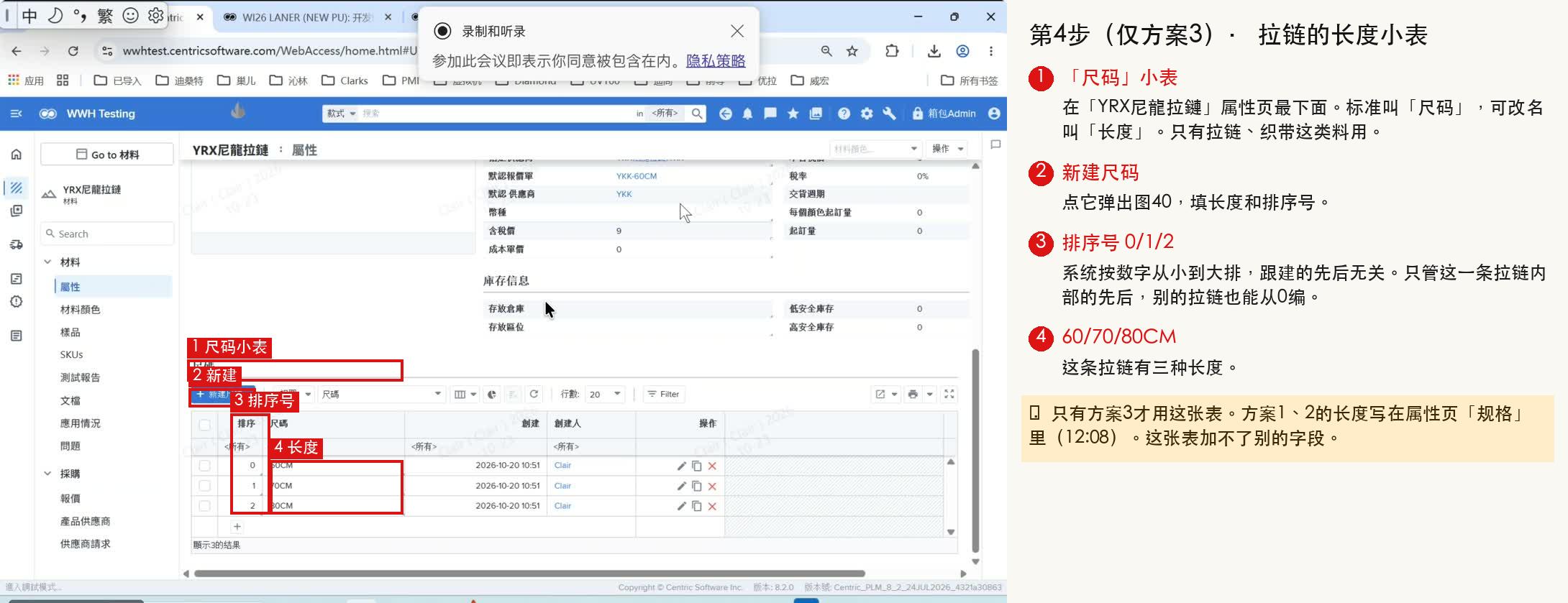1568x603 pixels.
Task: Edit the 70CM row with pencil icon
Action: [681, 486]
